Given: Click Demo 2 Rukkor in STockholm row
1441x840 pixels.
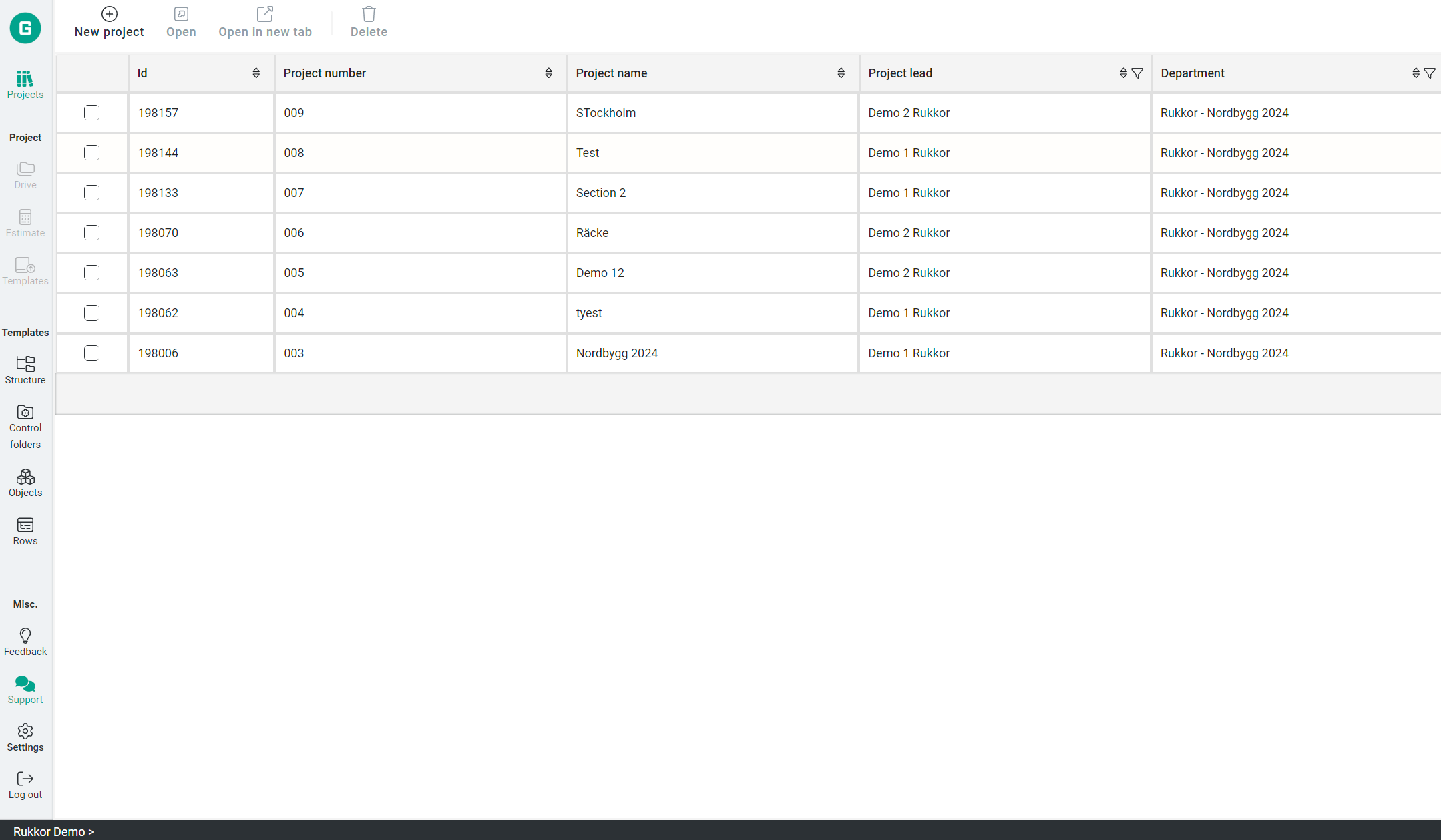Looking at the screenshot, I should pyautogui.click(x=909, y=113).
